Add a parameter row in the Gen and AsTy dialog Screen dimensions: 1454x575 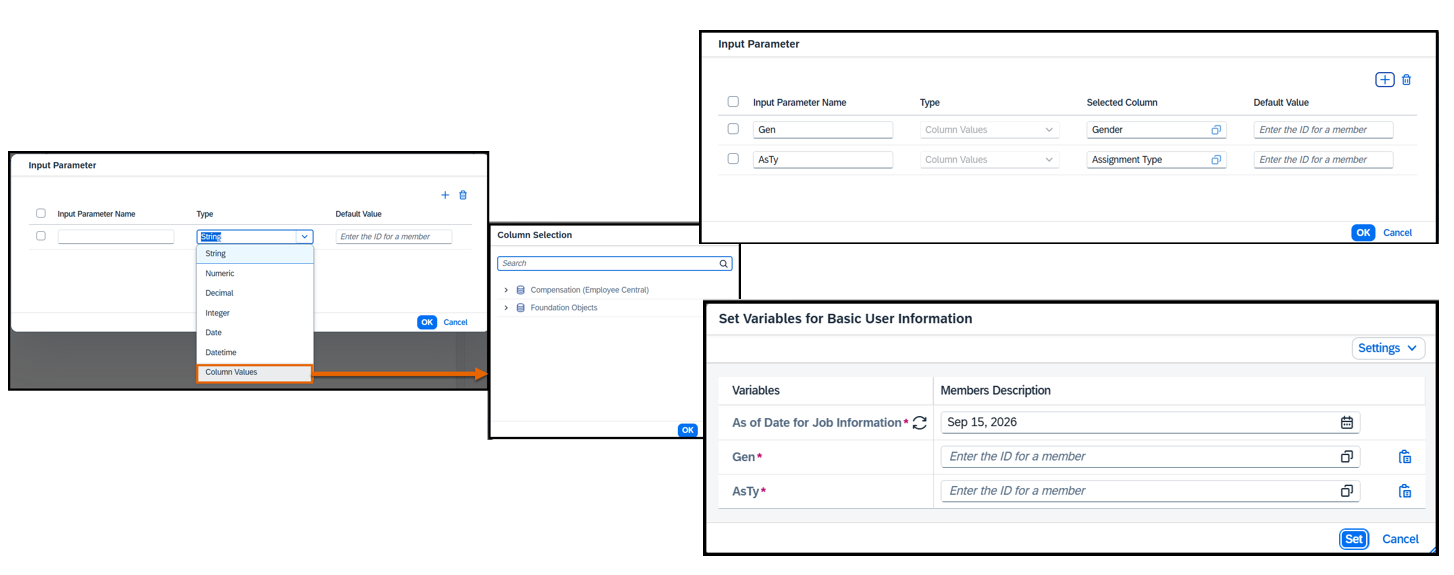pyautogui.click(x=1384, y=80)
